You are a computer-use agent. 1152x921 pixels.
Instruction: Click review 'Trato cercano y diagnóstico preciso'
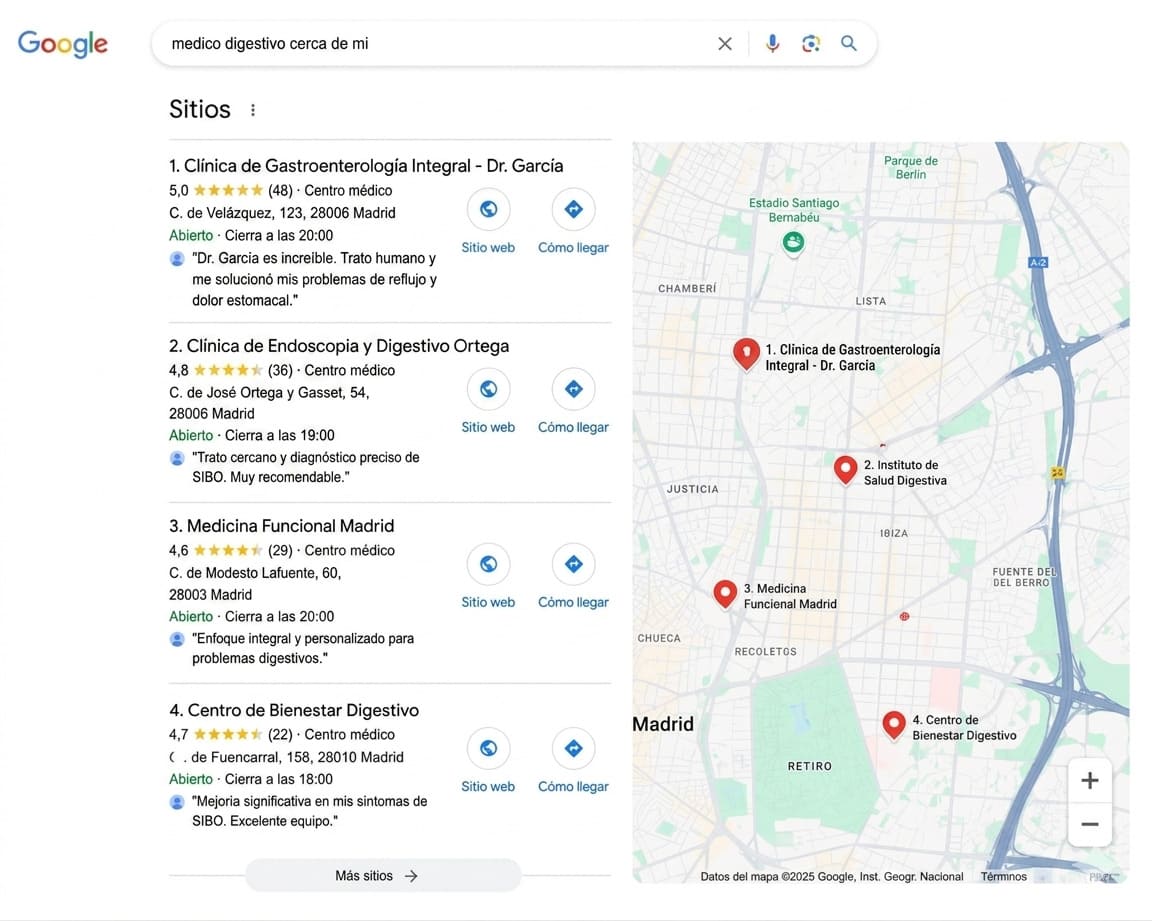[306, 467]
